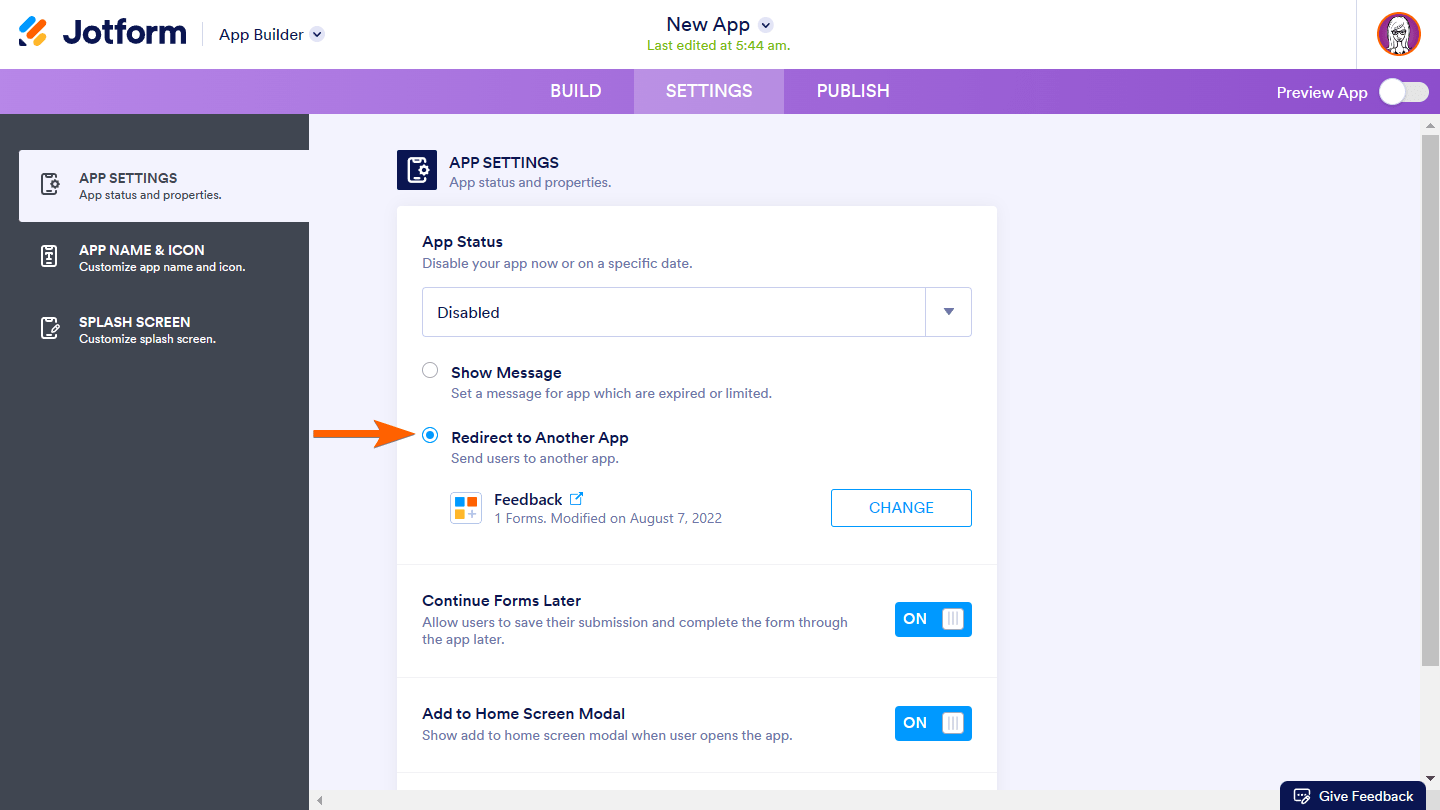
Task: Open Feedback app external link icon
Action: click(x=577, y=499)
